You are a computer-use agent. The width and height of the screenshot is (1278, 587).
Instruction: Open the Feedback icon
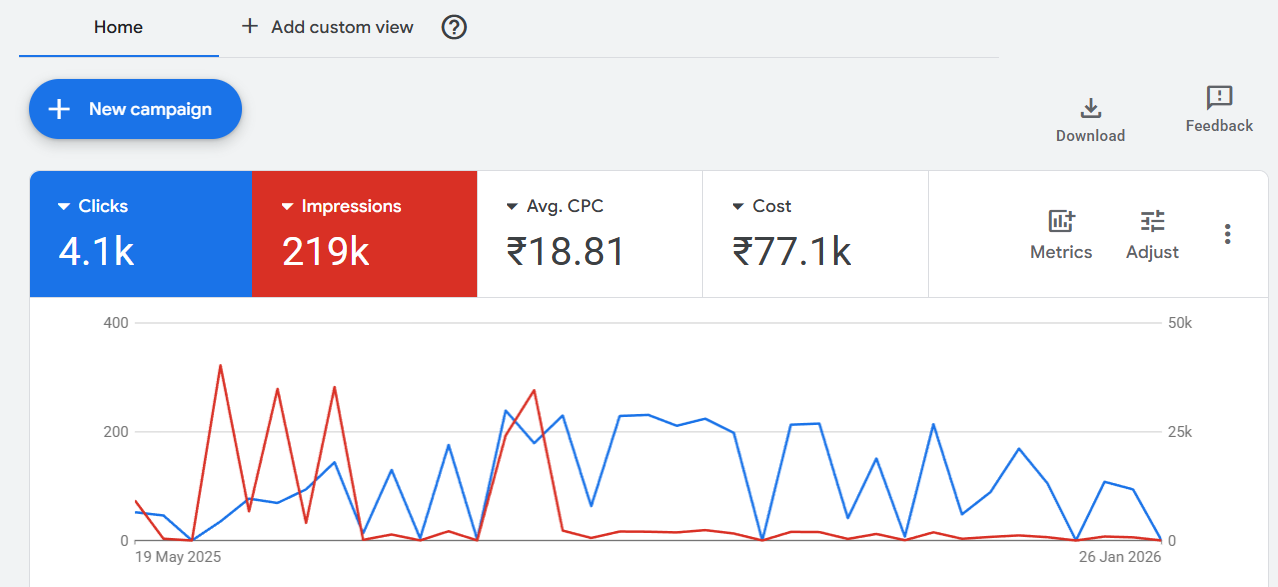click(1219, 97)
